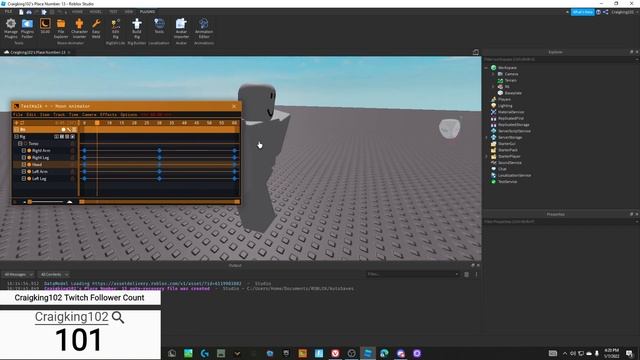The width and height of the screenshot is (640, 360).
Task: Click the Roblox Studio taskbar icon
Action: tap(368, 353)
